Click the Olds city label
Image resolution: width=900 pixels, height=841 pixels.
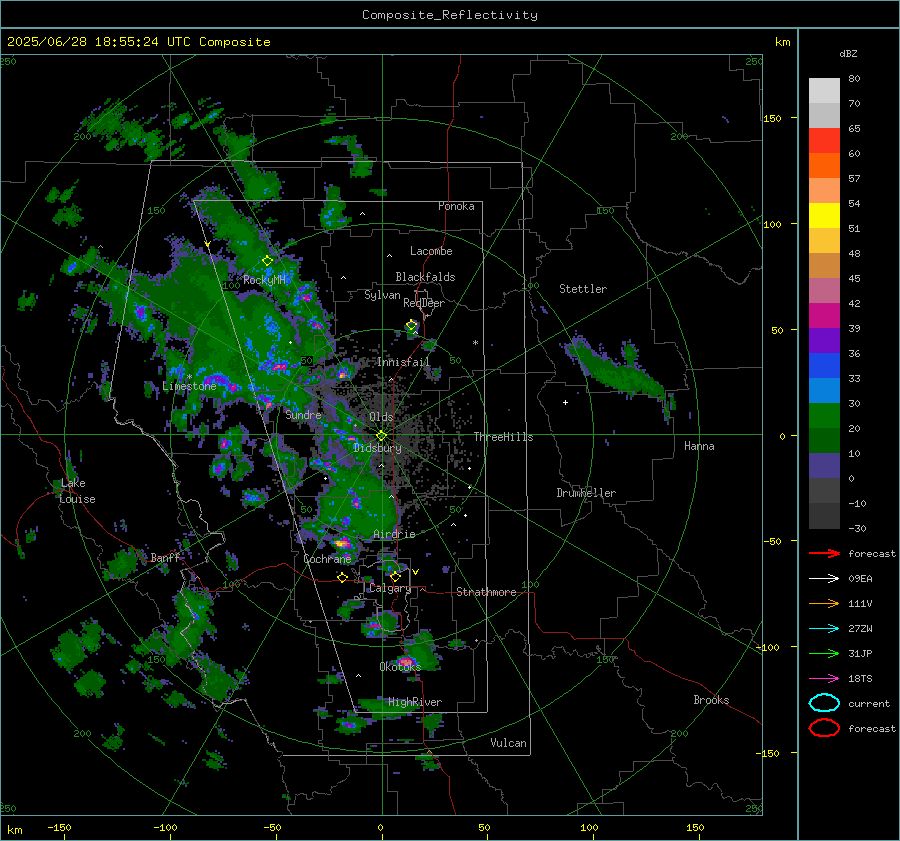coord(381,417)
